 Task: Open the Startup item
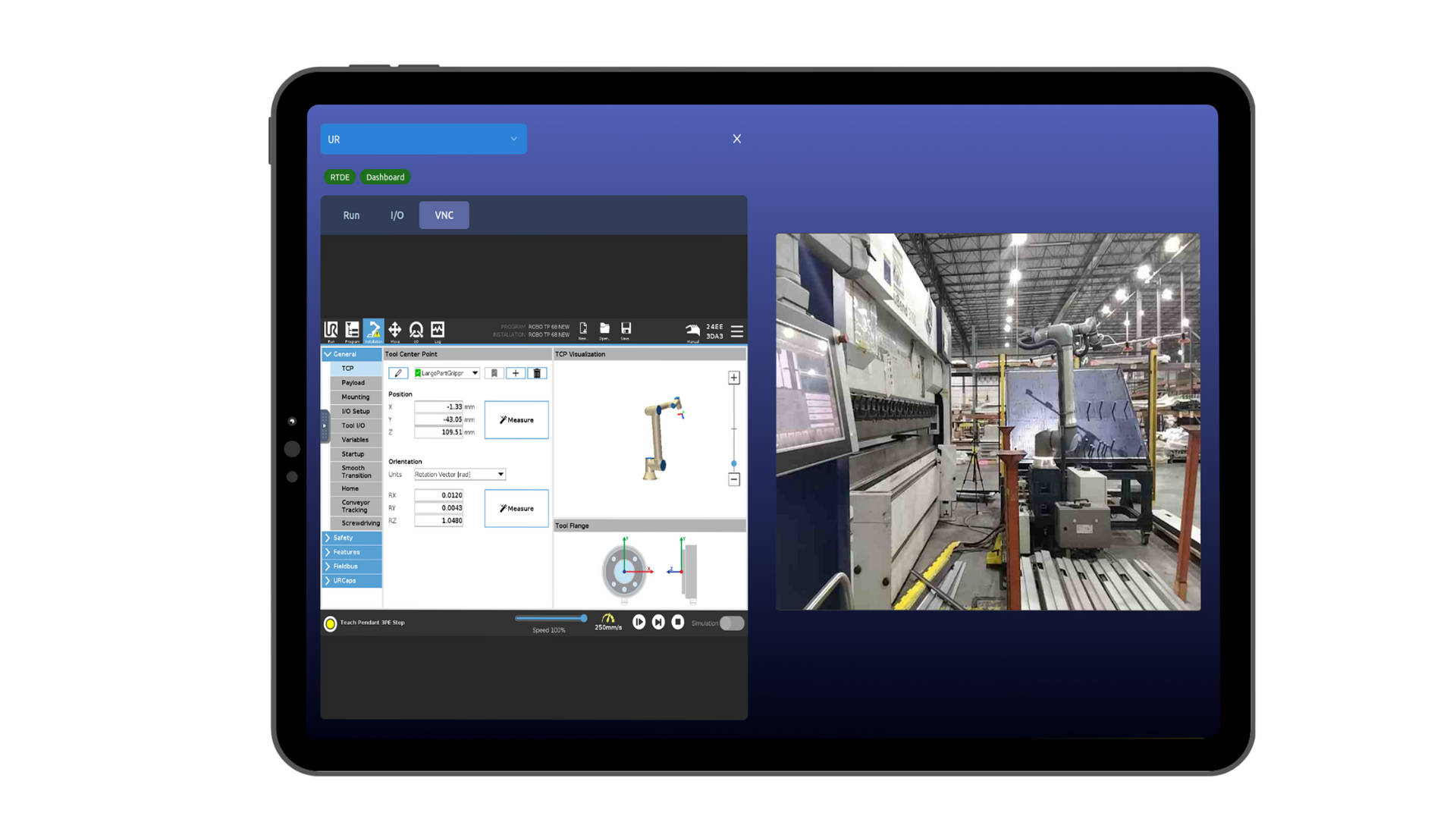(356, 454)
